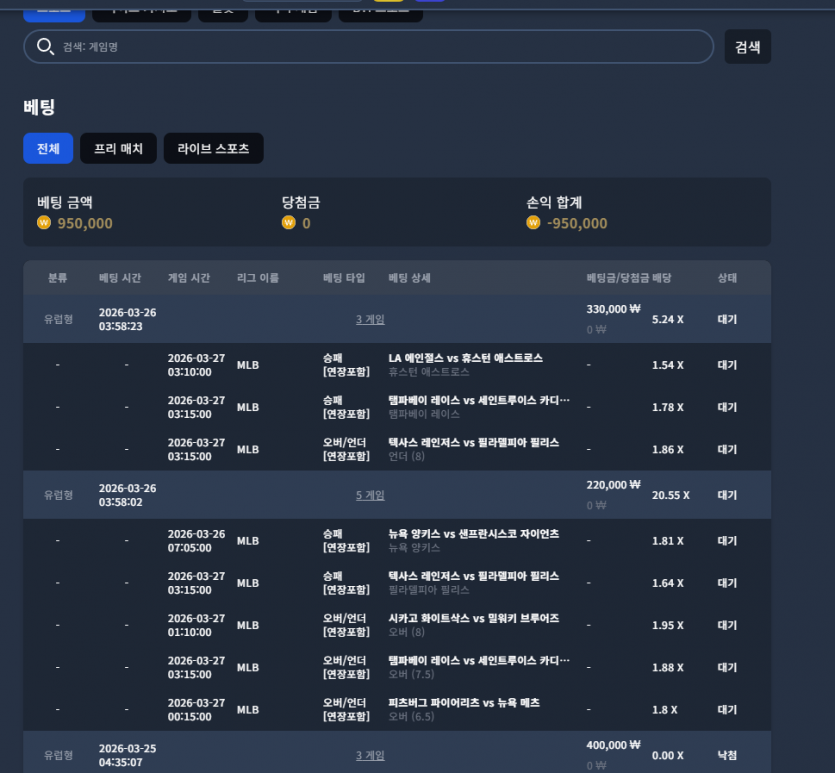The height and width of the screenshot is (773, 835).
Task: Select the LA 에인절스 vs 휴스턴 애스트로스 row
Action: pos(397,365)
